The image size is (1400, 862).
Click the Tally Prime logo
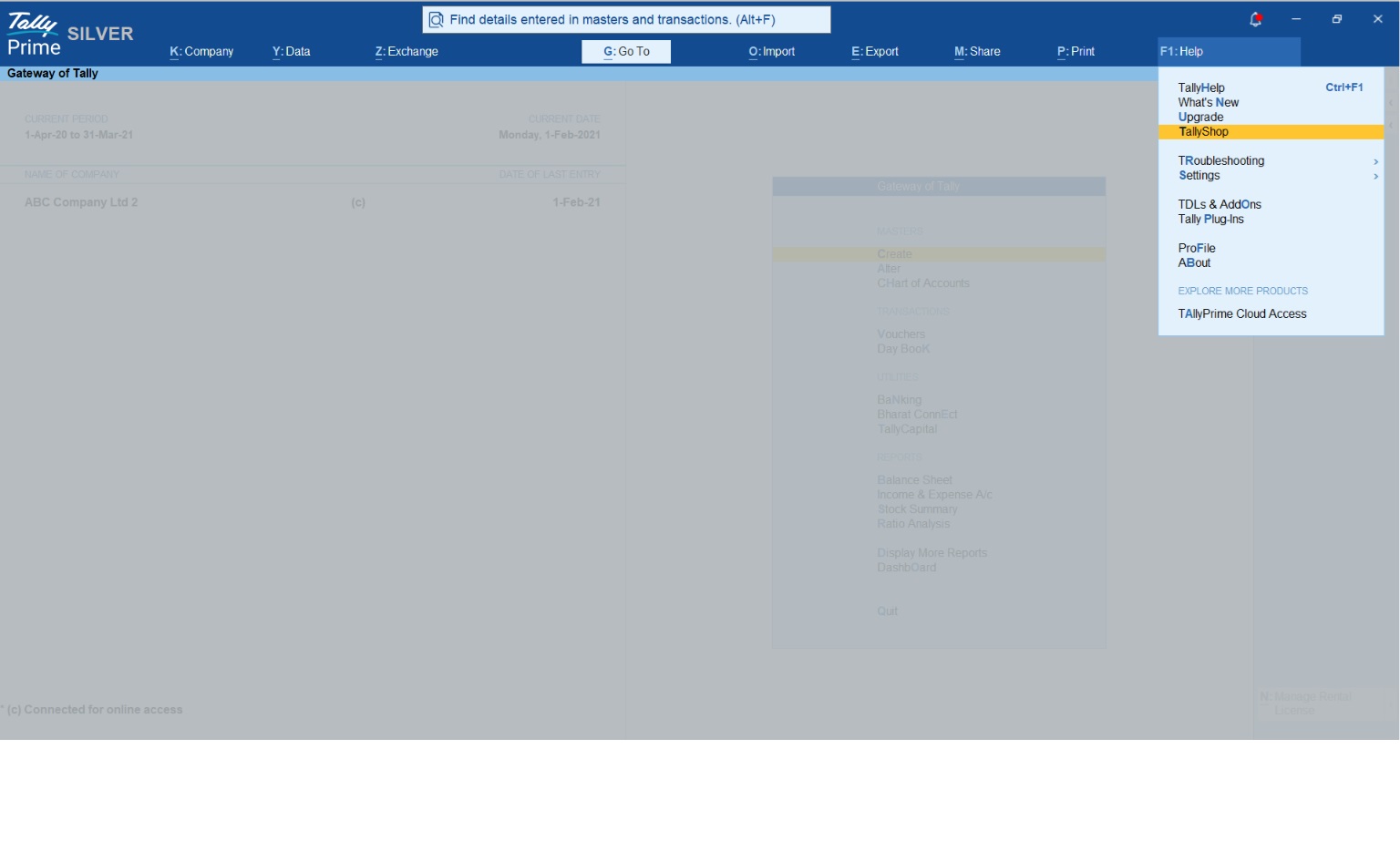click(33, 35)
